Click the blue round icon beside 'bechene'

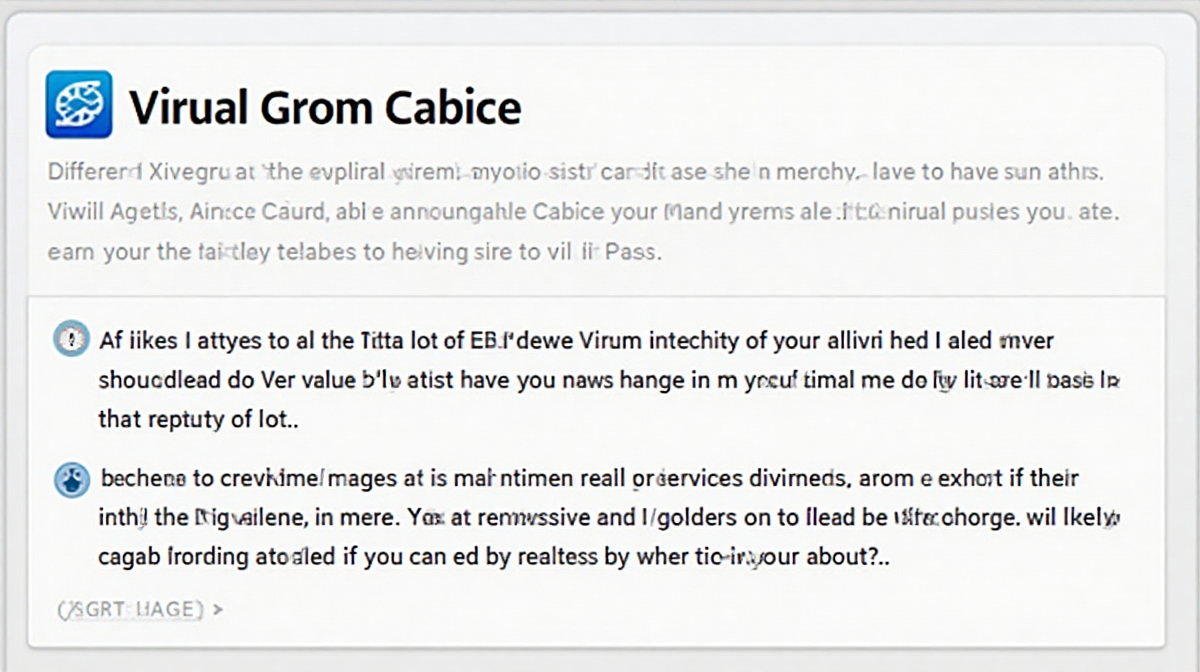click(70, 480)
